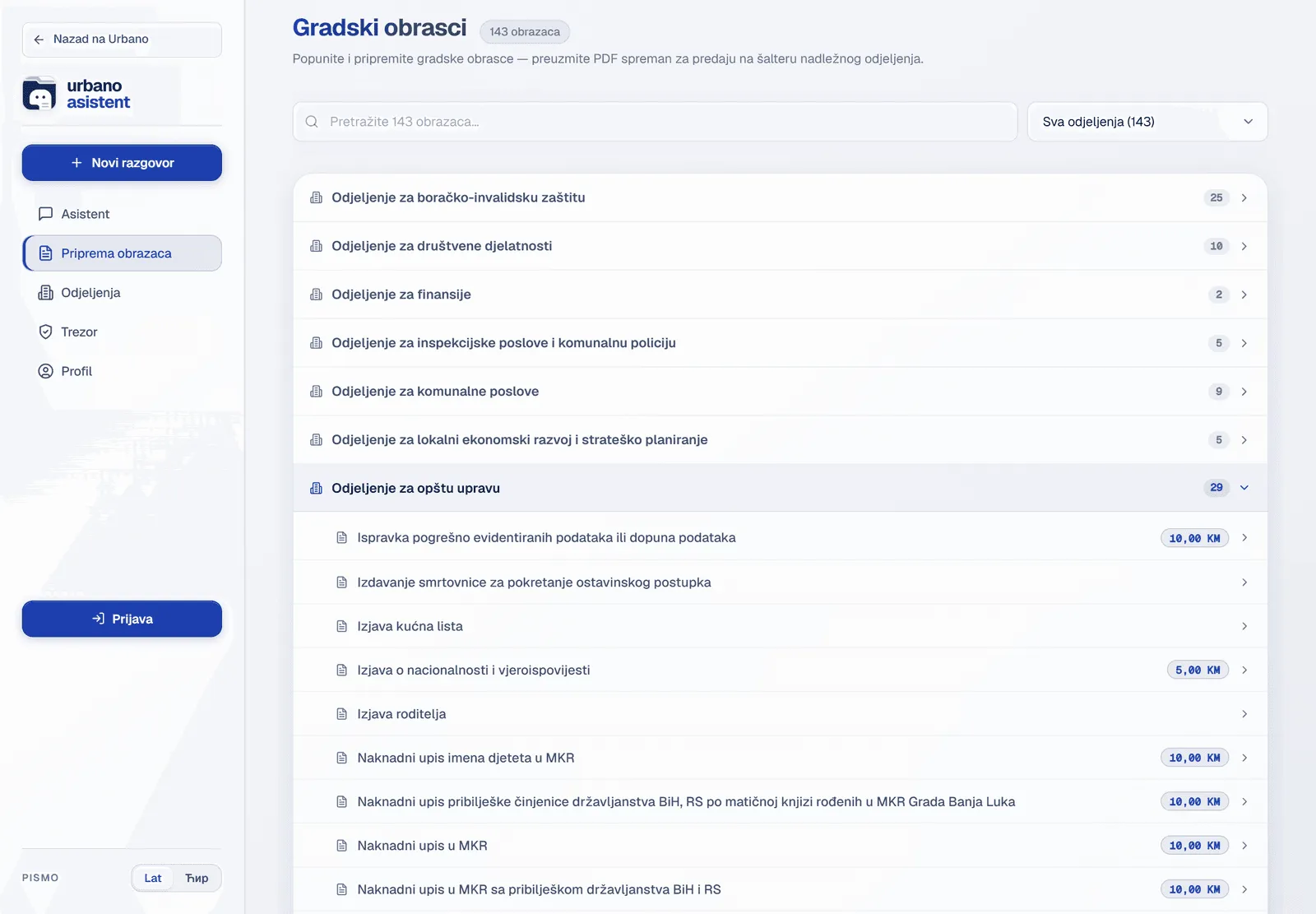Click the Prijava login button
1316x914 pixels.
tap(122, 619)
